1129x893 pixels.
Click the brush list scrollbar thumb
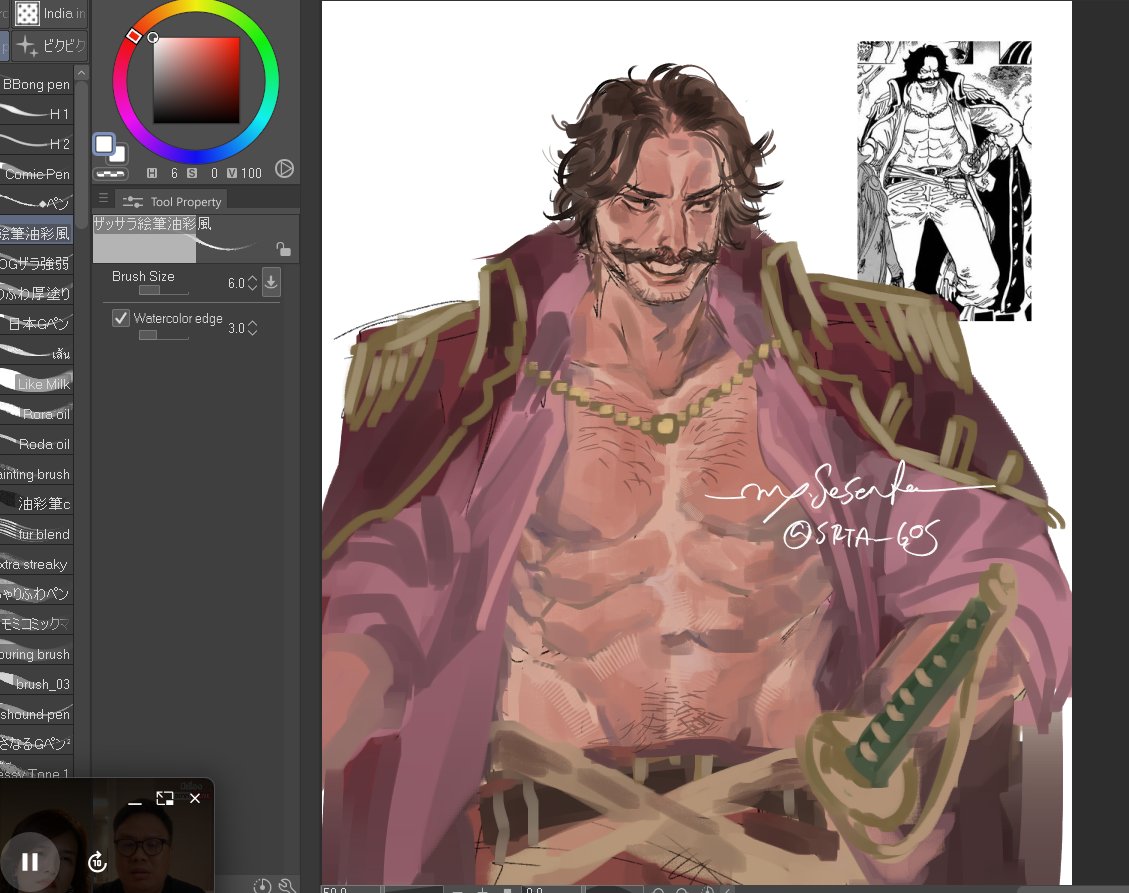(x=81, y=155)
